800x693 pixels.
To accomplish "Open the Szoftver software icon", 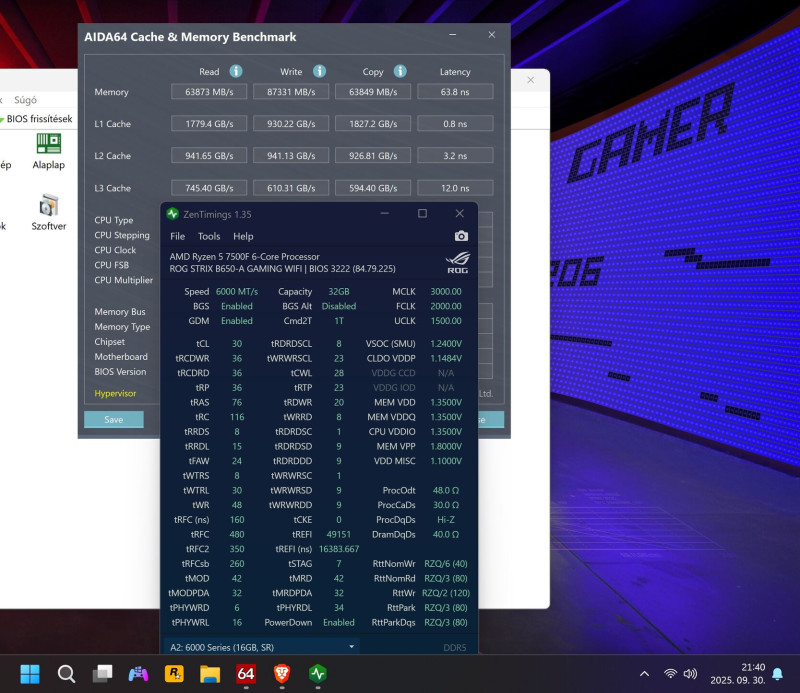I will [x=48, y=213].
